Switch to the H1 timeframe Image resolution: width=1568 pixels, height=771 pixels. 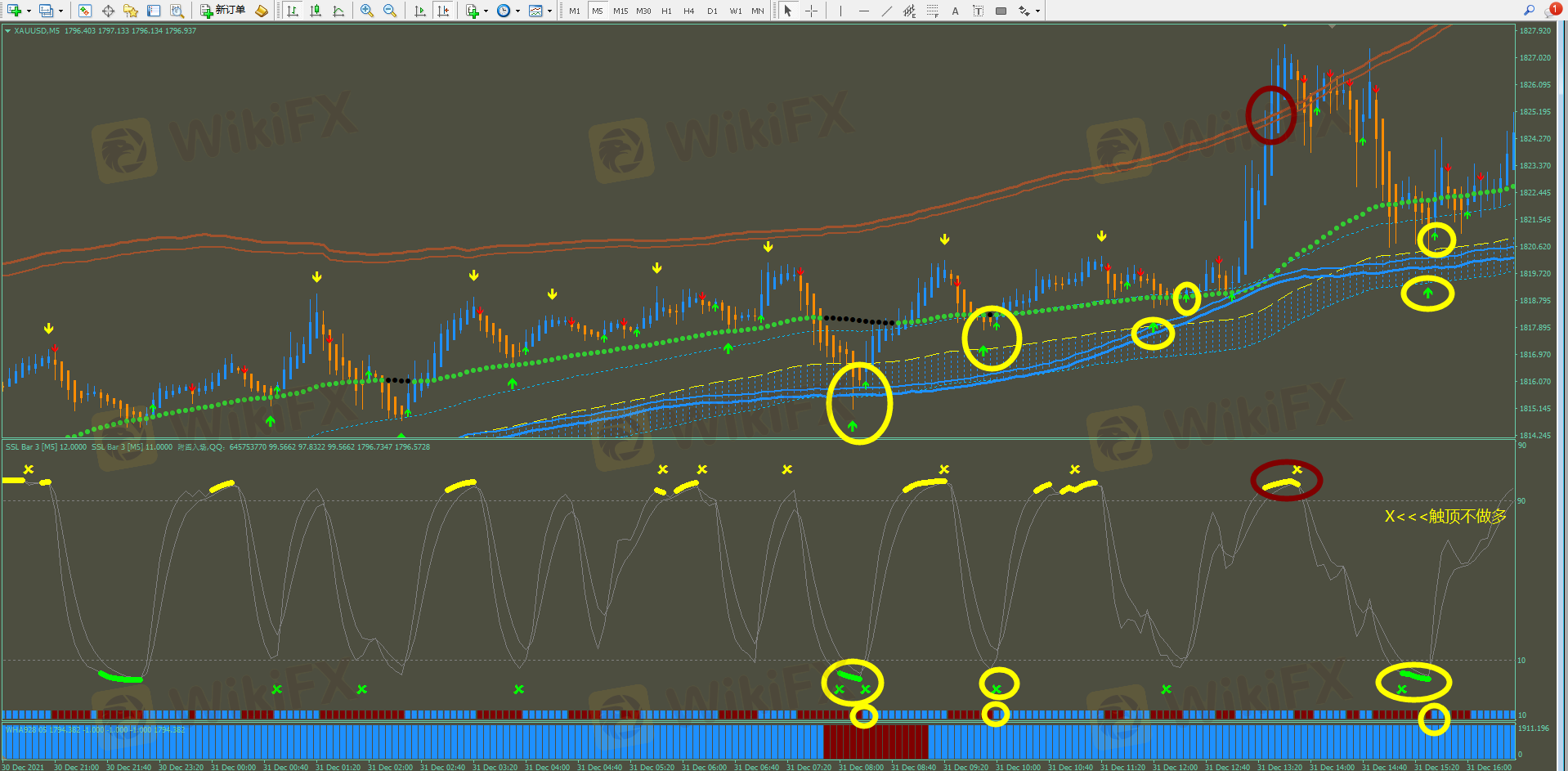(666, 11)
